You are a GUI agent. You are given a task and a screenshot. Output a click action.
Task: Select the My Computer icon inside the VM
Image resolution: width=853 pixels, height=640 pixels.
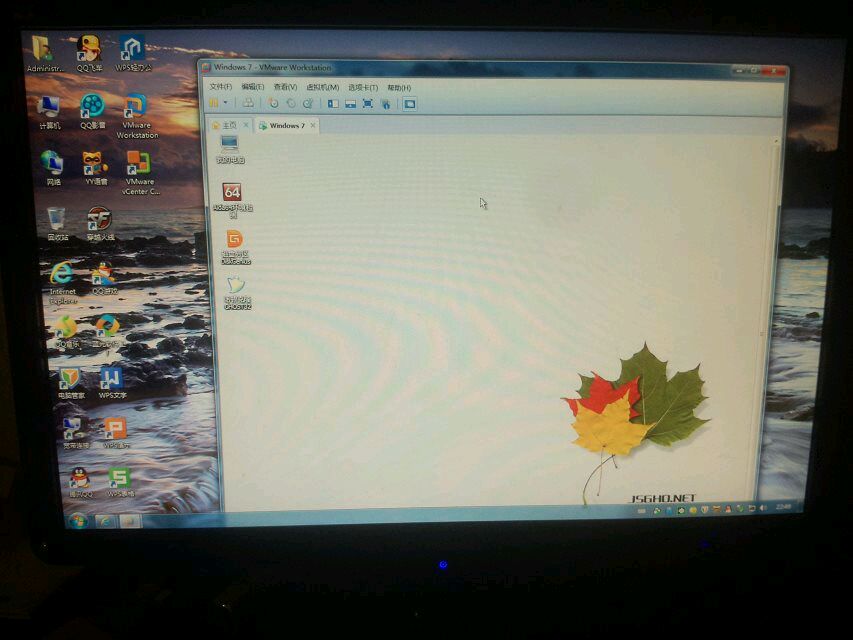[230, 149]
